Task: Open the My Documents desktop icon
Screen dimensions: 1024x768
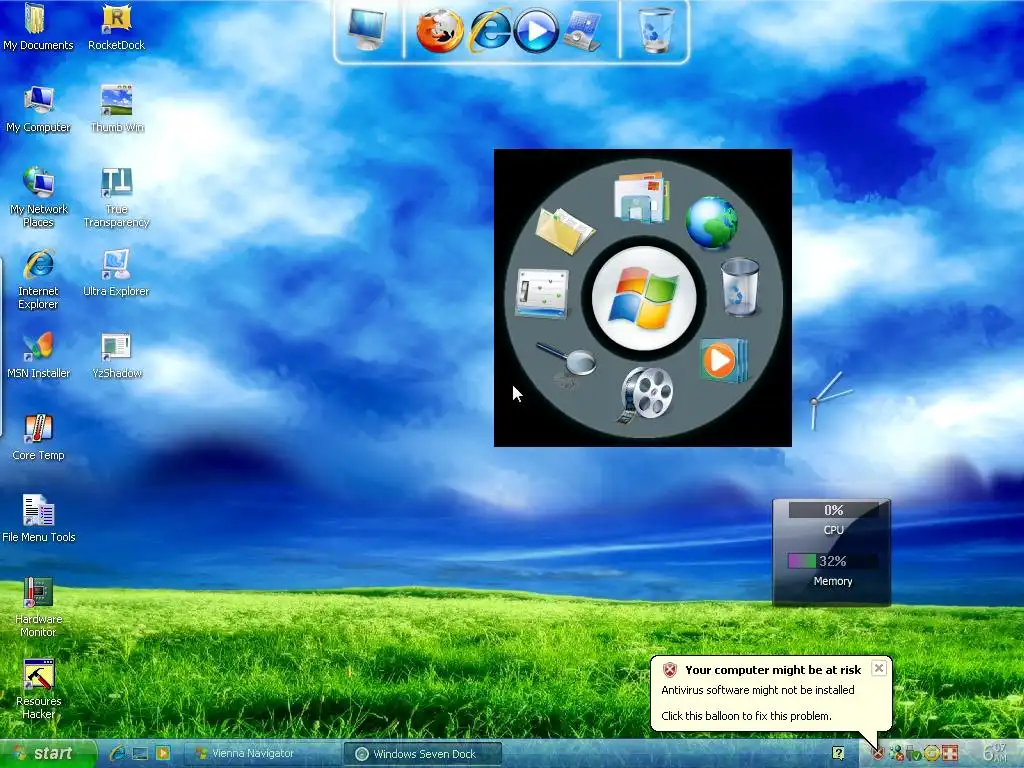Action: point(38,27)
